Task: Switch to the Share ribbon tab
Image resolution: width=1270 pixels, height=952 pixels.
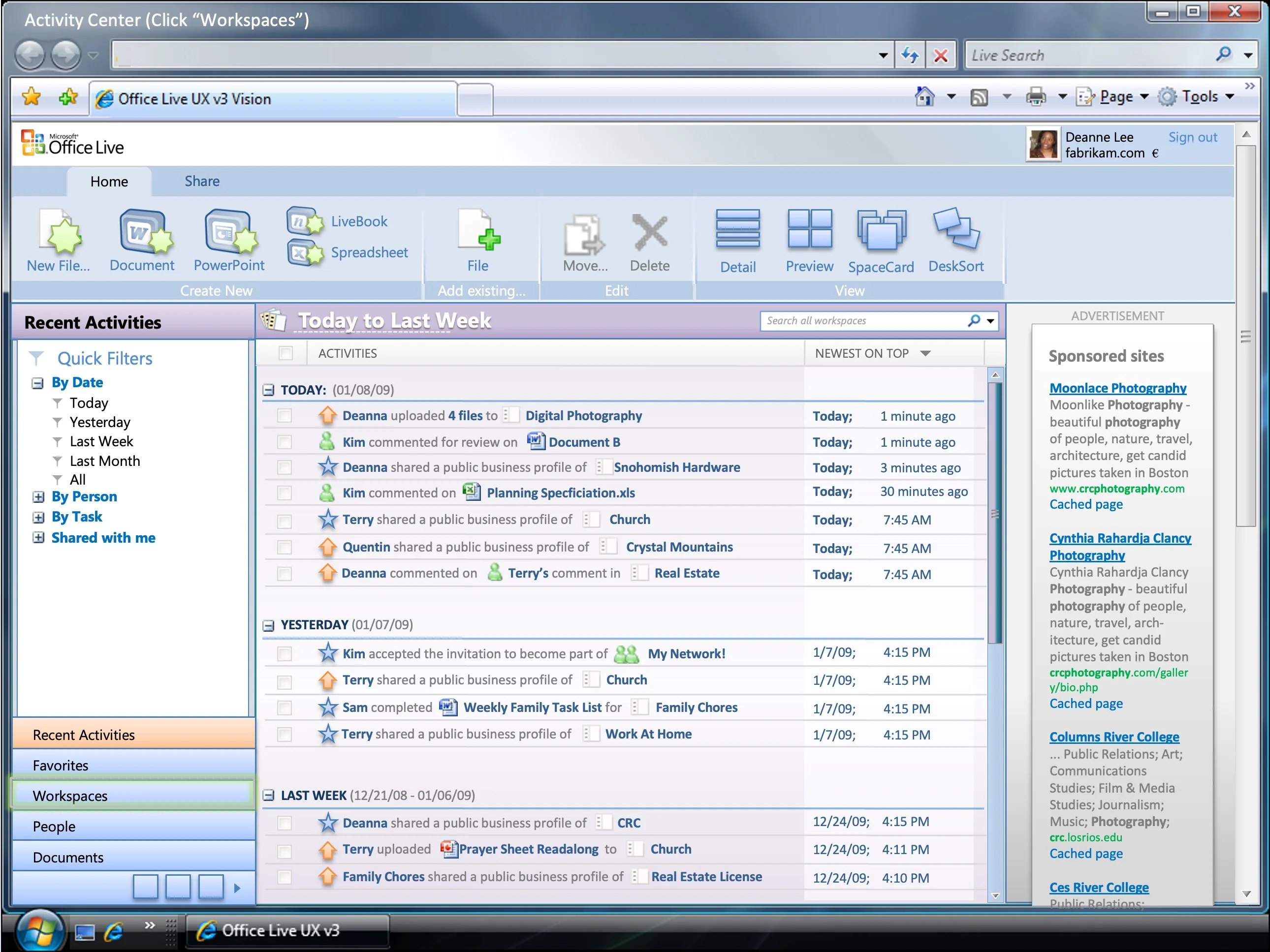Action: point(202,182)
